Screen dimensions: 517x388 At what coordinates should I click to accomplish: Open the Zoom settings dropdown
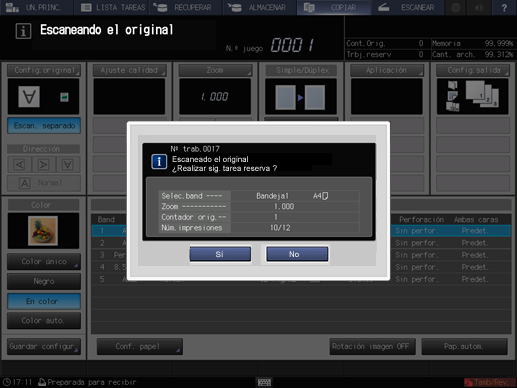[x=215, y=70]
